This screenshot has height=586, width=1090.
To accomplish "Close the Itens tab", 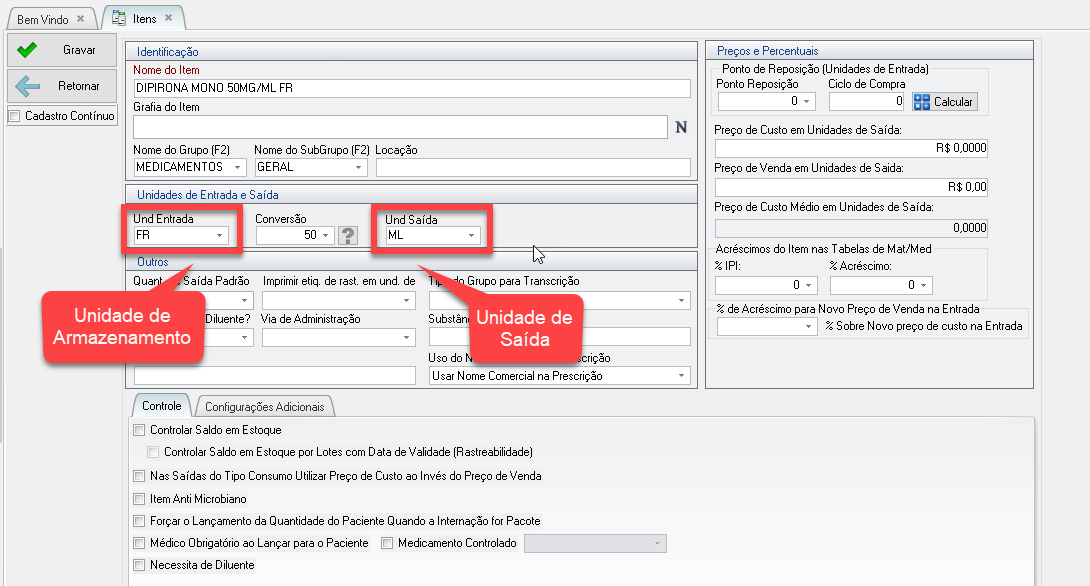I will 168,18.
